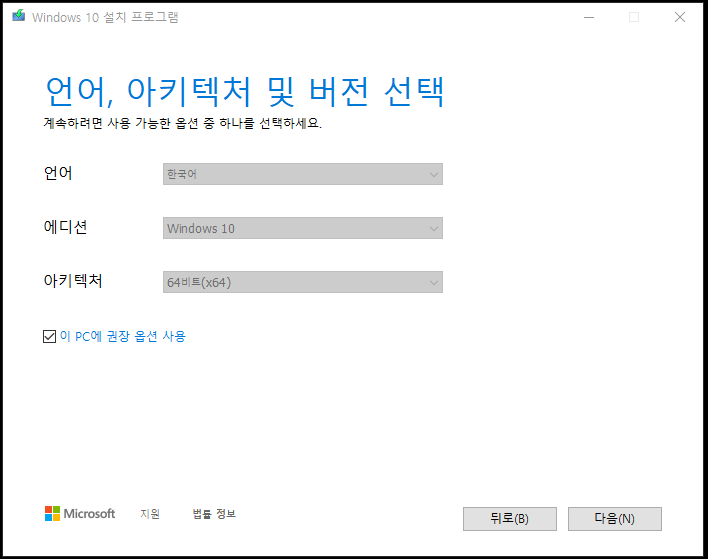Click the 다음(N) button
This screenshot has height=559, width=708.
point(615,519)
